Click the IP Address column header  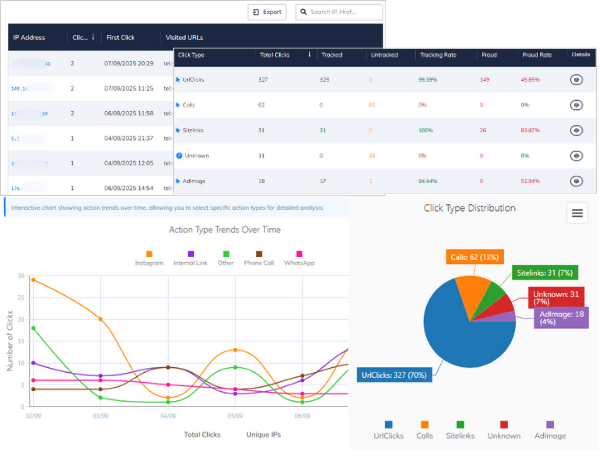coord(31,38)
